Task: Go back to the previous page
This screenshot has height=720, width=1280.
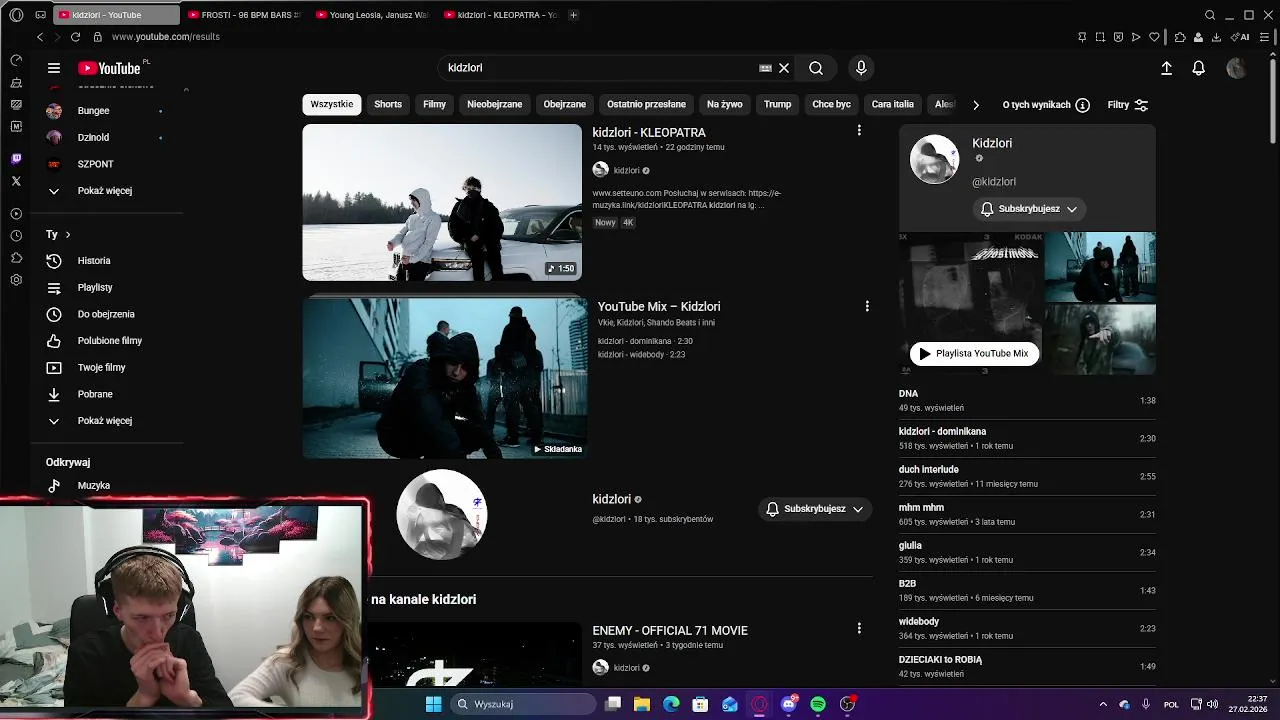Action: tap(40, 37)
